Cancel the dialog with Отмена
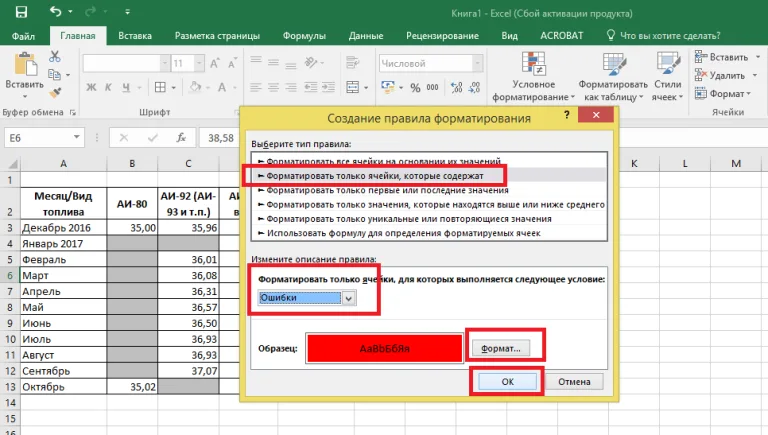Image resolution: width=768 pixels, height=435 pixels. 574,382
